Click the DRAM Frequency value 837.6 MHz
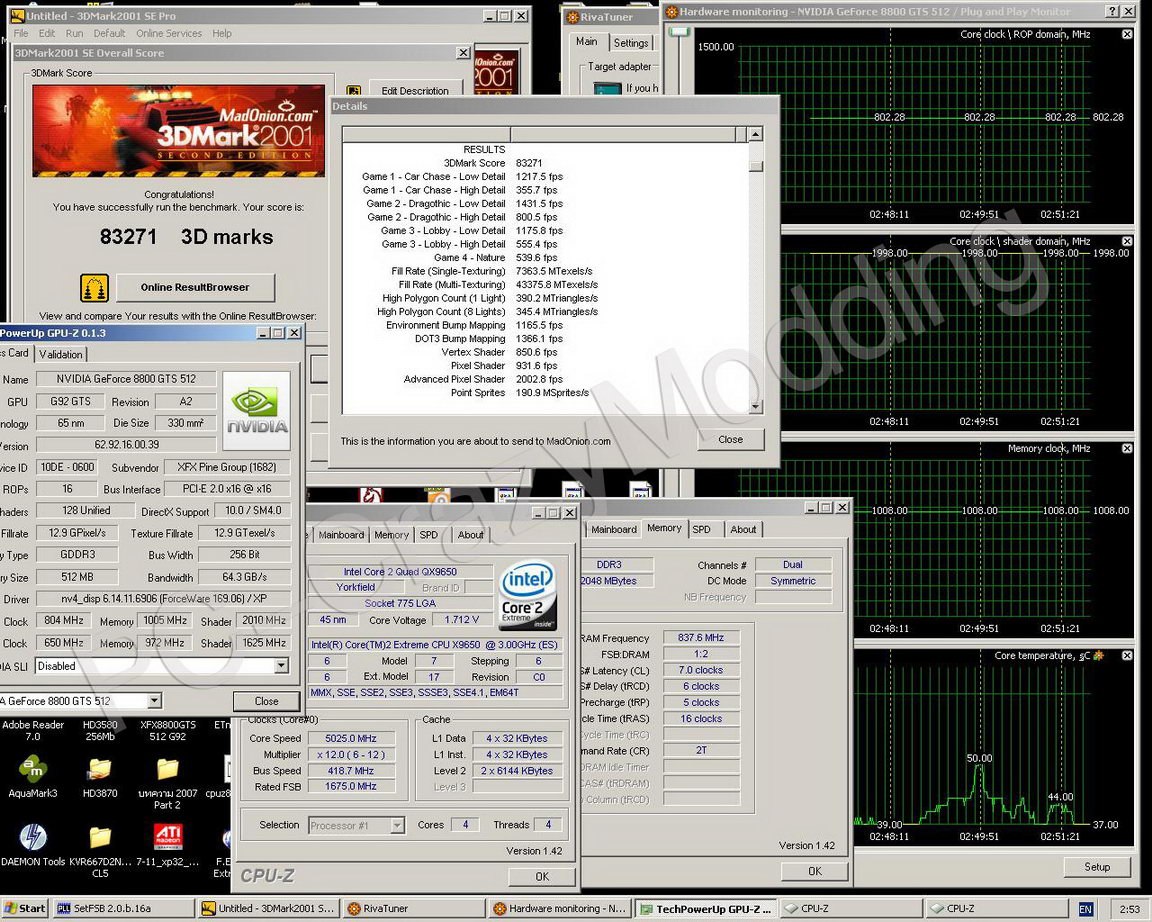Image resolution: width=1152 pixels, height=922 pixels. [x=701, y=638]
